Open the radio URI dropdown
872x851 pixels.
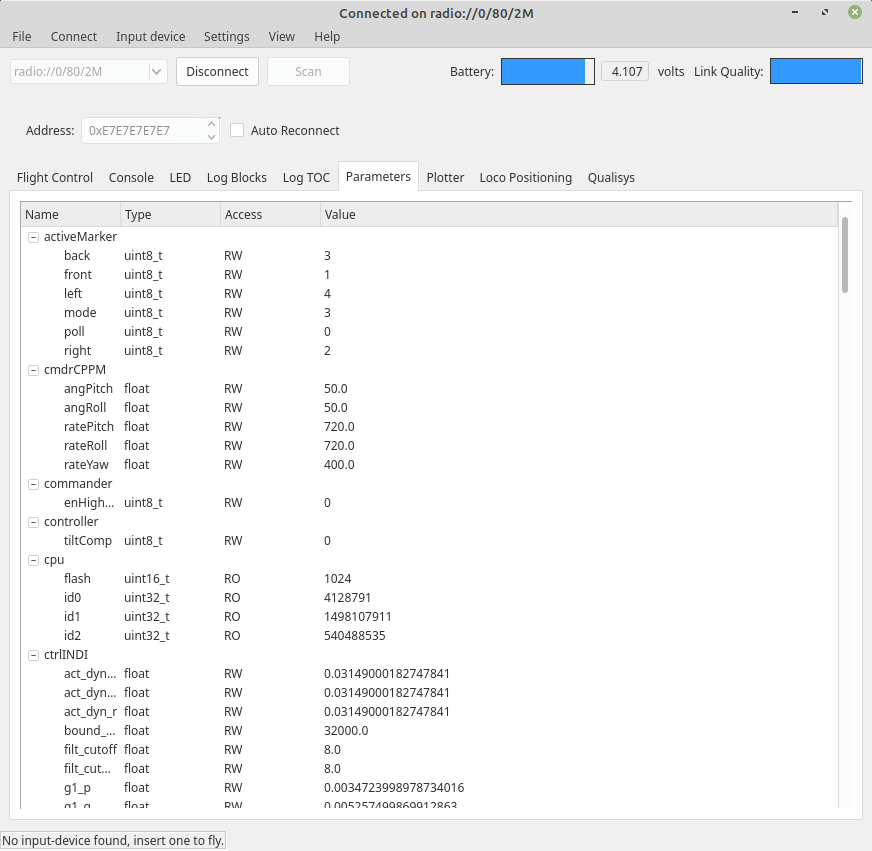[x=156, y=71]
